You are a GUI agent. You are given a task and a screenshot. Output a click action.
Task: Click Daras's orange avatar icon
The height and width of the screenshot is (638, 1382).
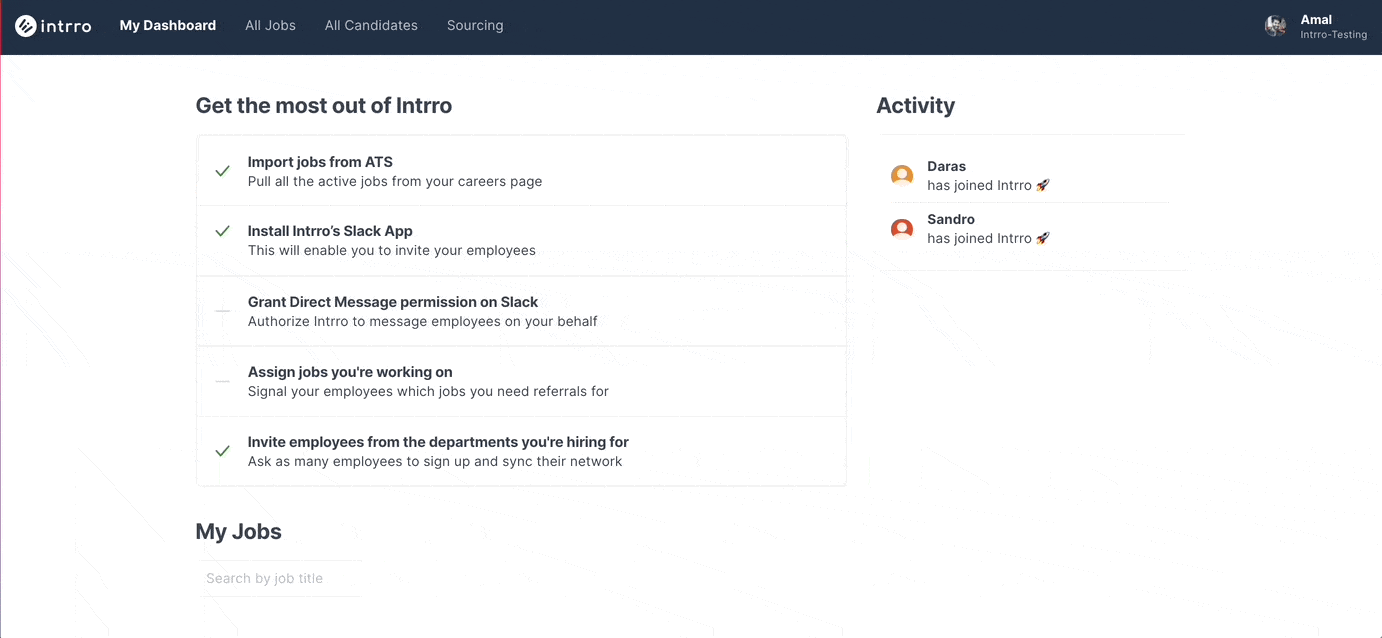pos(902,176)
